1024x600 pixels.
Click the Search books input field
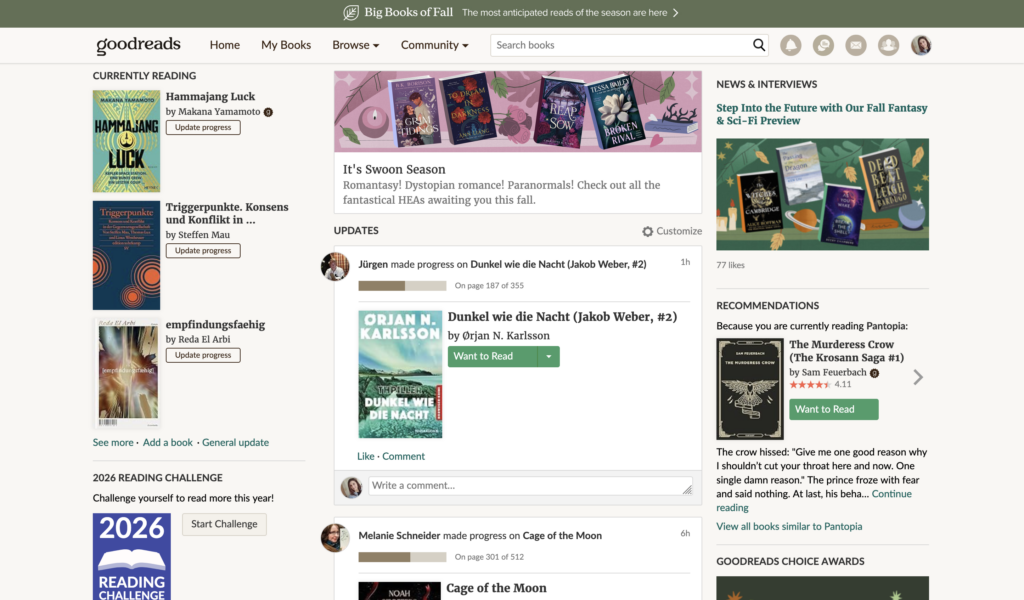[620, 45]
